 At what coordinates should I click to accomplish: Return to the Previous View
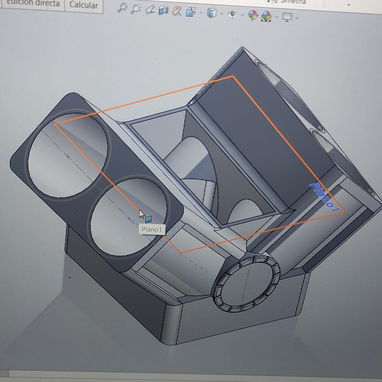tap(149, 10)
